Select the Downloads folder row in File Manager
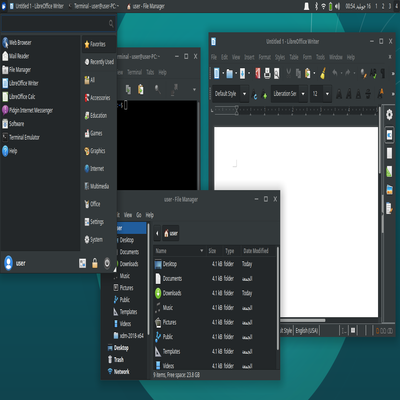The image size is (400, 400). point(215,293)
